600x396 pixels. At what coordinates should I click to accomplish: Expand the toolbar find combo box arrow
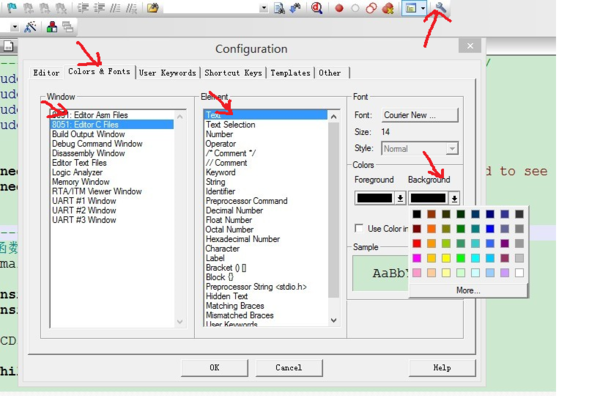tap(264, 8)
